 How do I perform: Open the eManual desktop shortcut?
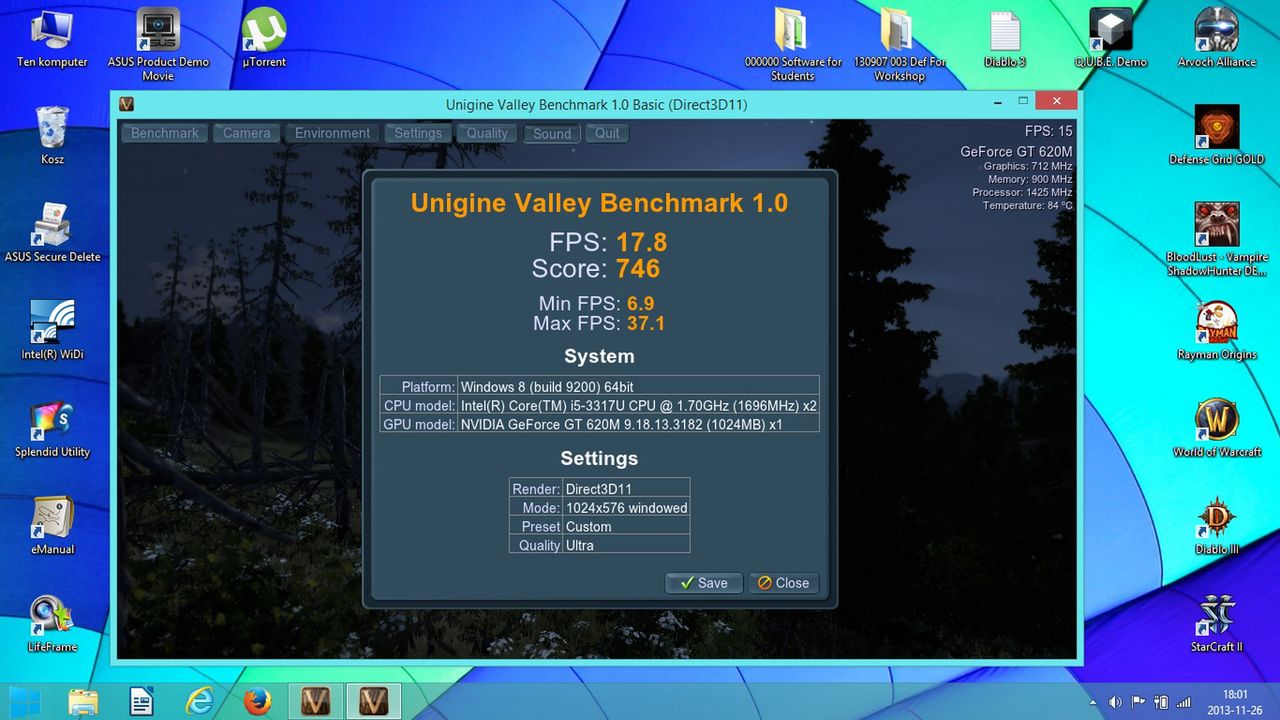coord(52,524)
